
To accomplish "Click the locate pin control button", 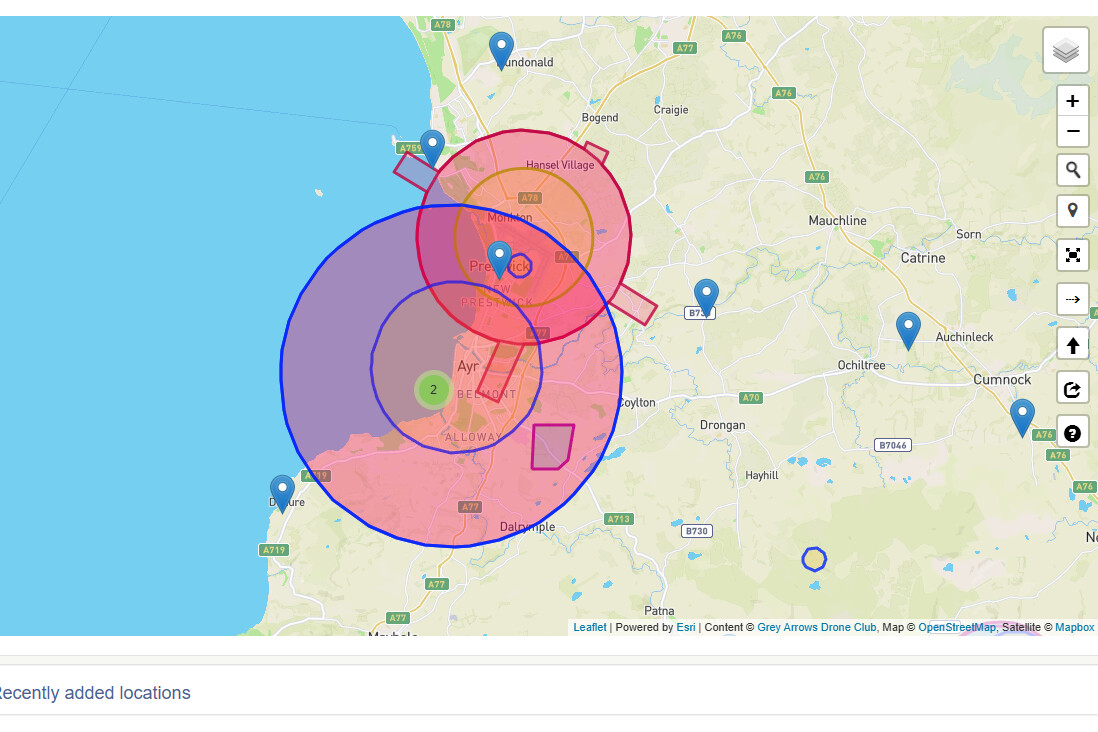I will pos(1072,211).
